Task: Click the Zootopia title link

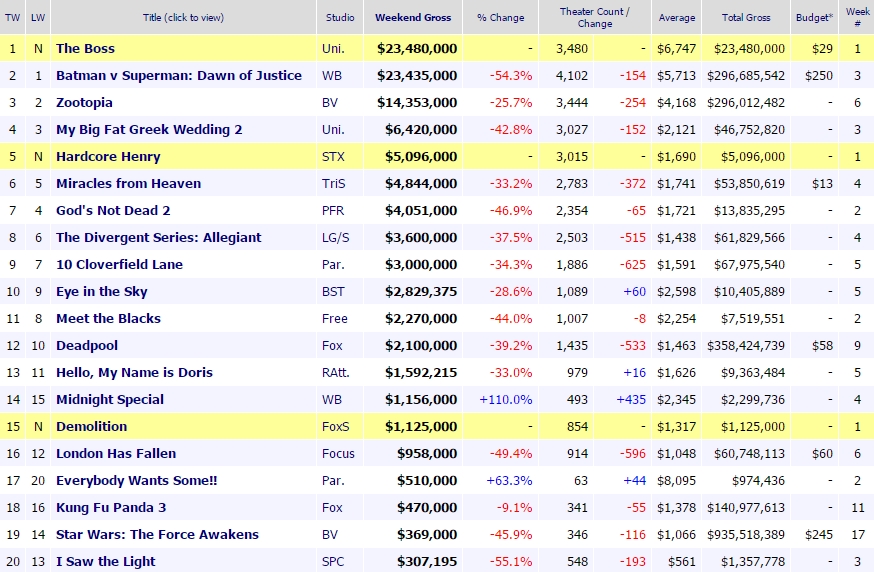Action: [x=84, y=103]
